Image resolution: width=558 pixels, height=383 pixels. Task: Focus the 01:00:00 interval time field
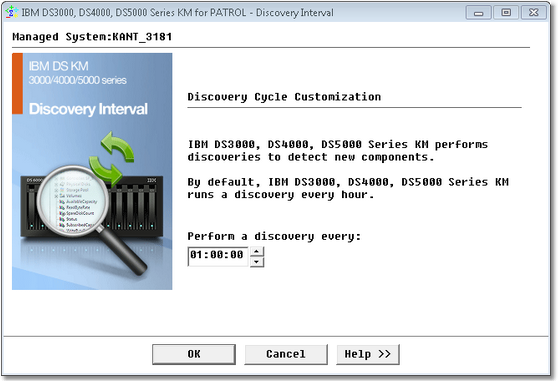coord(218,257)
